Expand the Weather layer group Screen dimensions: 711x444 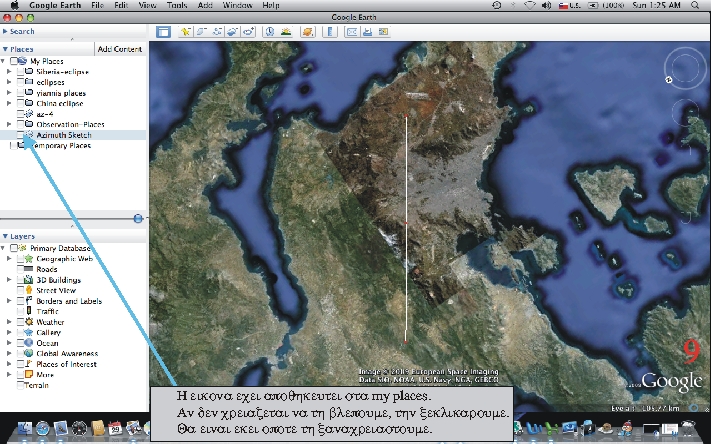point(9,322)
